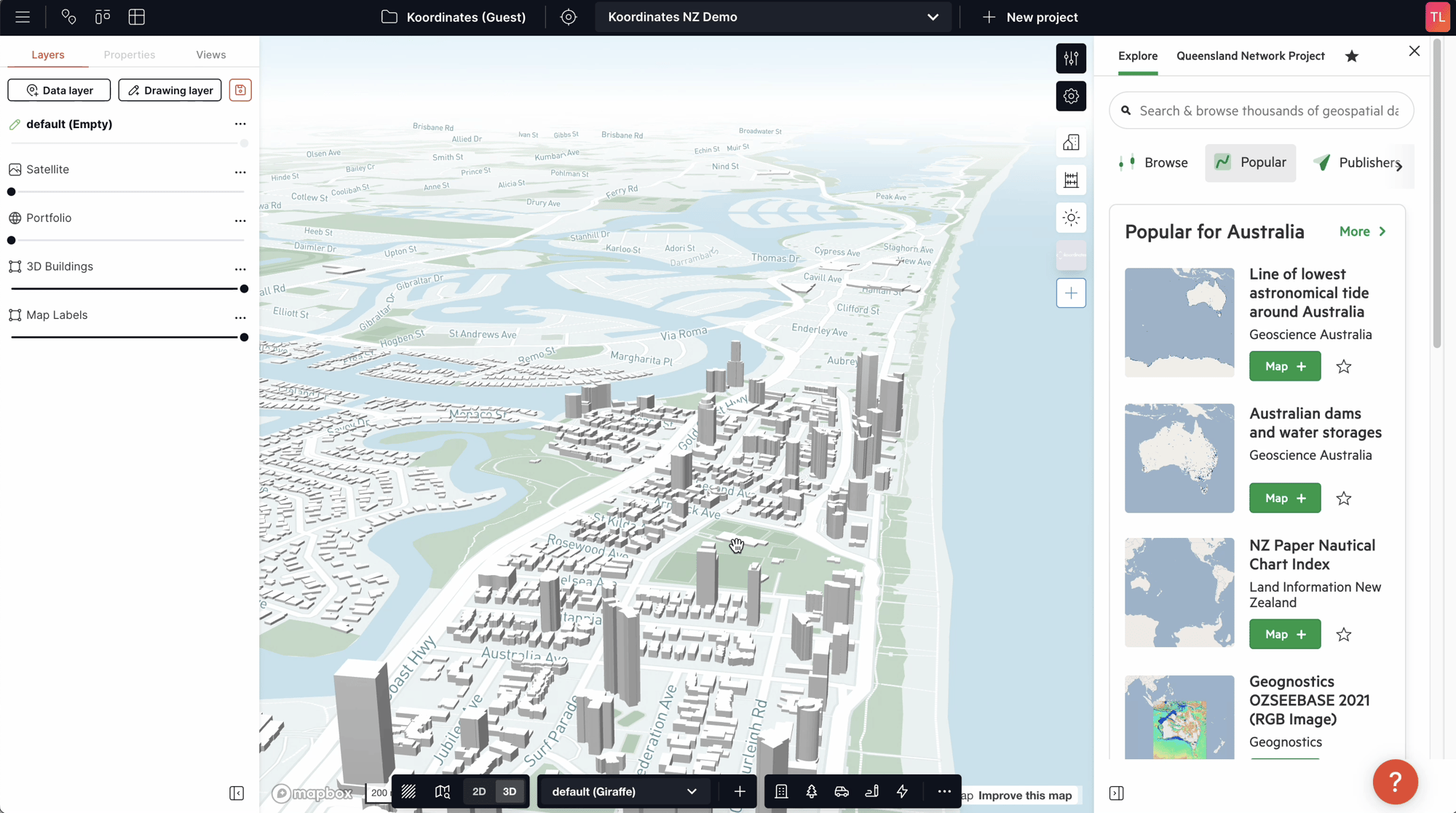This screenshot has height=813, width=1456.
Task: Favorite the Australian dams and water storages dataset
Action: (x=1344, y=499)
